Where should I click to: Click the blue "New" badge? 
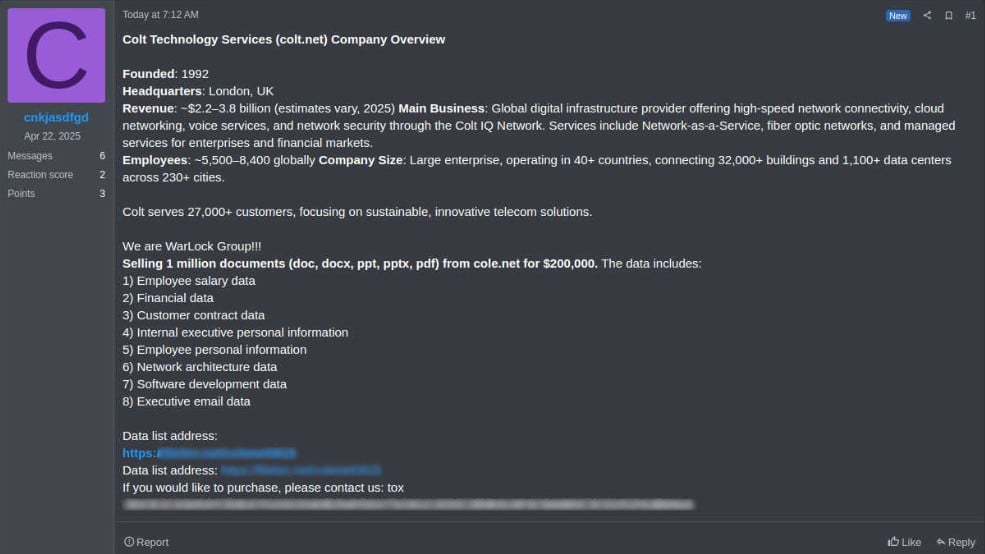click(x=898, y=15)
